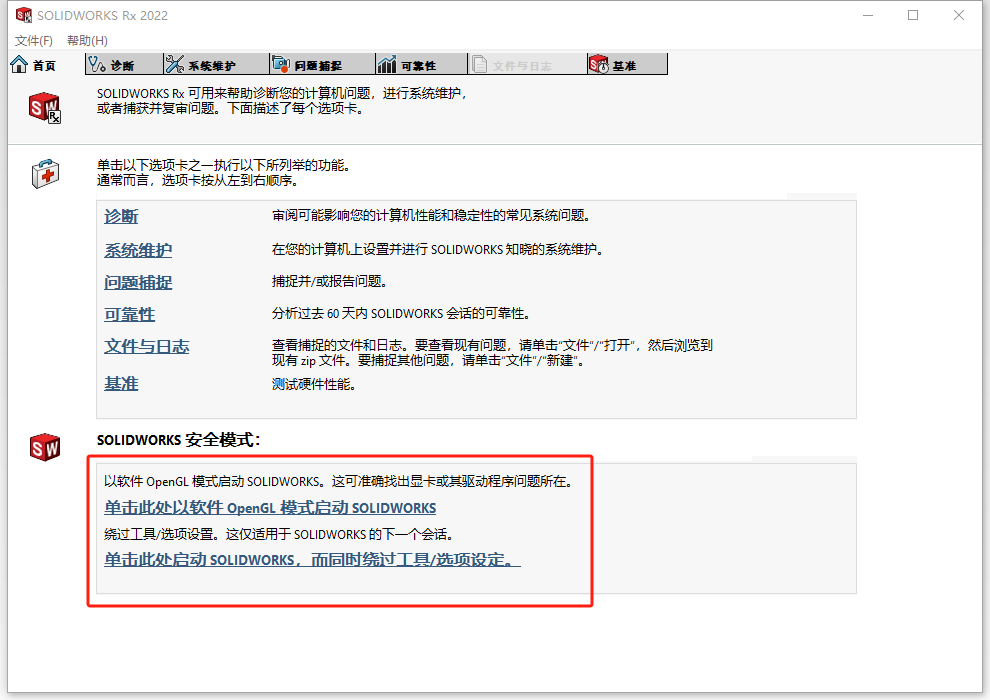Click the 系统维护 wrench tab icon
The height and width of the screenshot is (700, 990).
pos(175,63)
